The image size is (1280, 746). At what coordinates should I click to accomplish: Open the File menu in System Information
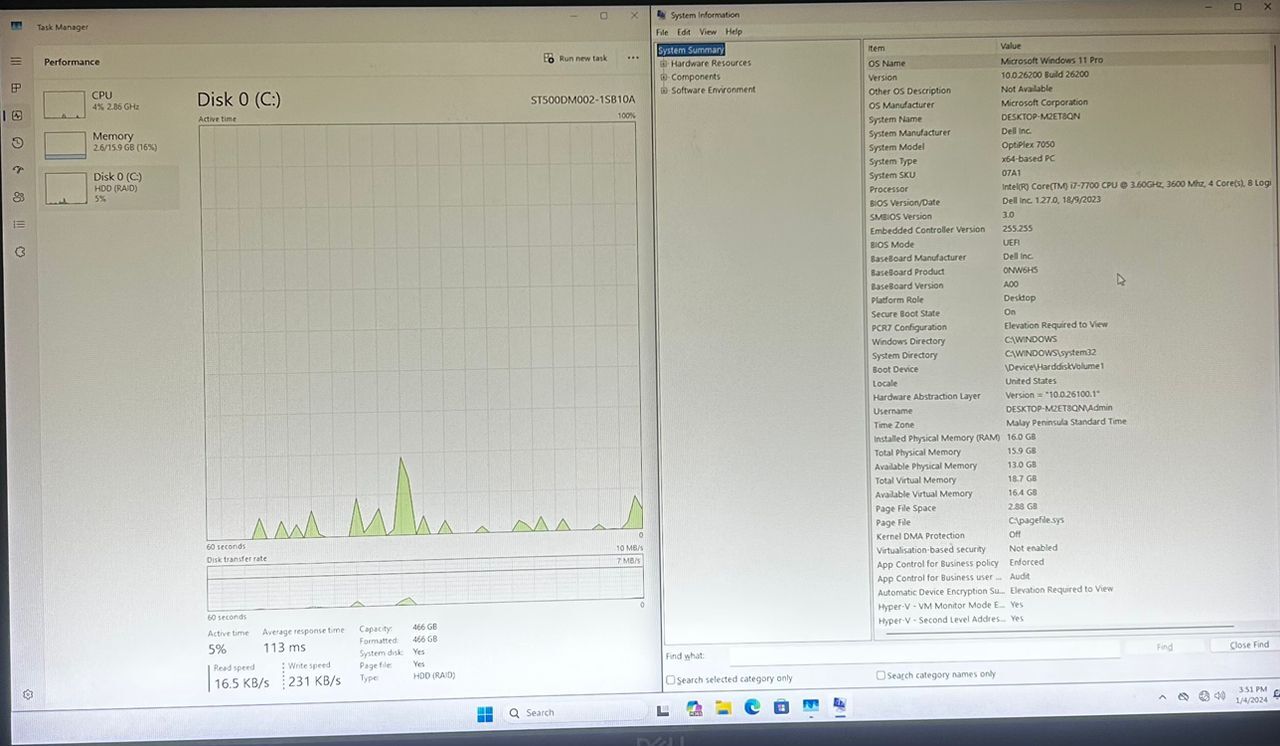662,32
